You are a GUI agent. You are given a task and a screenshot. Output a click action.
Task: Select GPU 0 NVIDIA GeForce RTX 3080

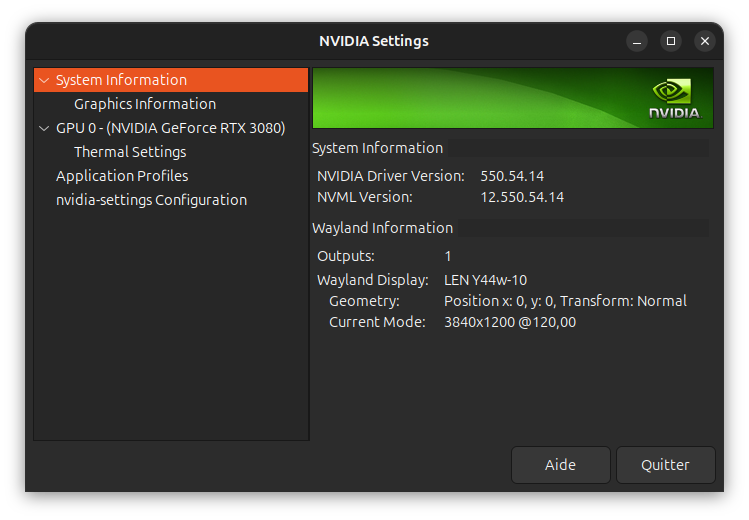tap(170, 128)
